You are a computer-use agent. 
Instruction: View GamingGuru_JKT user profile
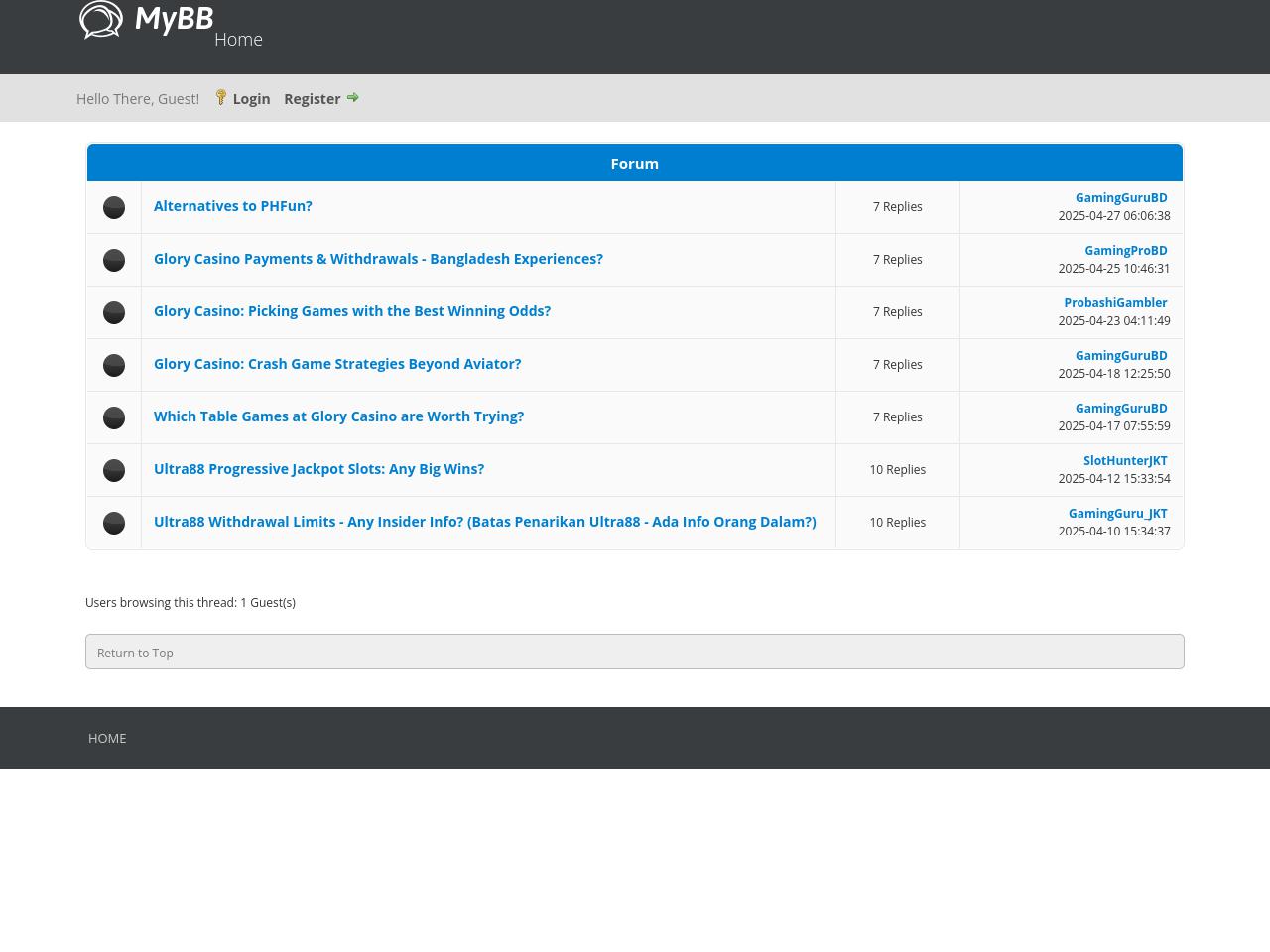(1118, 514)
